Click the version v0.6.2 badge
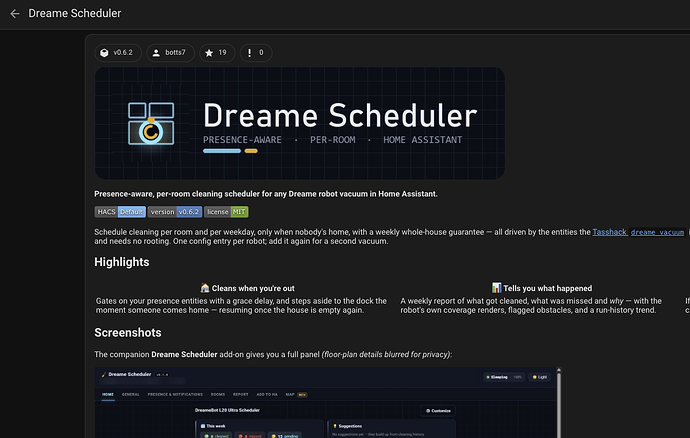This screenshot has width=690, height=438. coord(175,212)
